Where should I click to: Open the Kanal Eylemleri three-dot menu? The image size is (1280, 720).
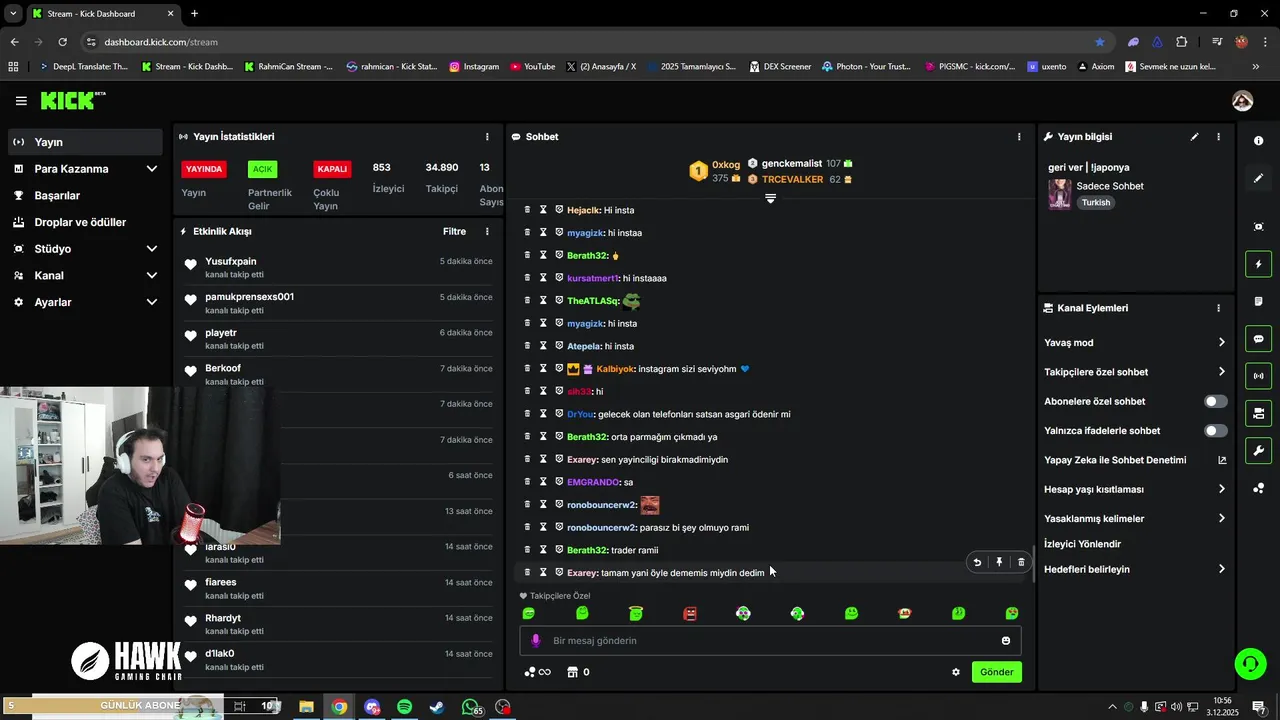[1218, 308]
